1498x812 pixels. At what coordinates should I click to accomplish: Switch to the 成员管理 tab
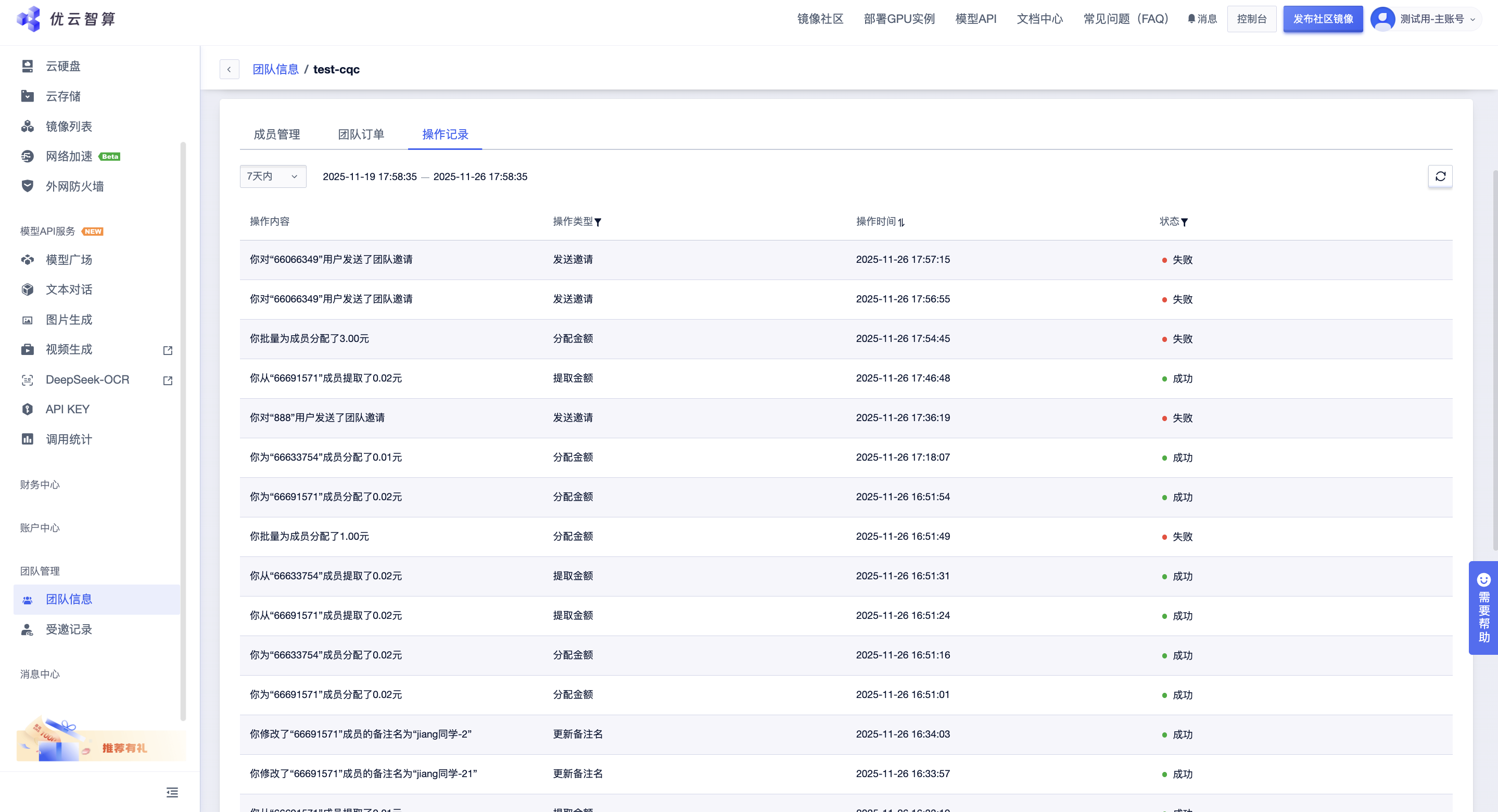point(277,134)
